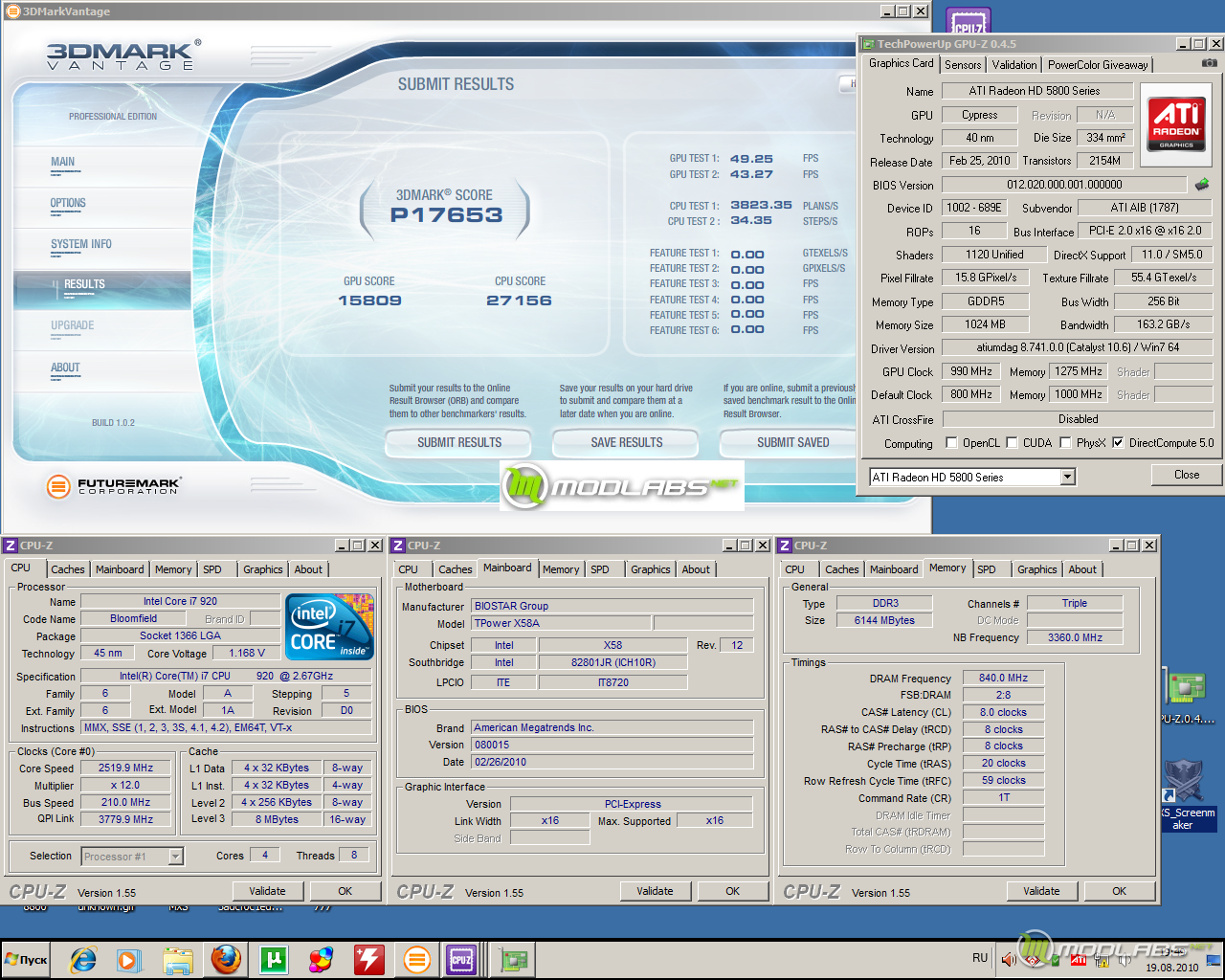The width and height of the screenshot is (1225, 980).
Task: Open Mainboard tab in the right CPU-Z window
Action: 894,569
